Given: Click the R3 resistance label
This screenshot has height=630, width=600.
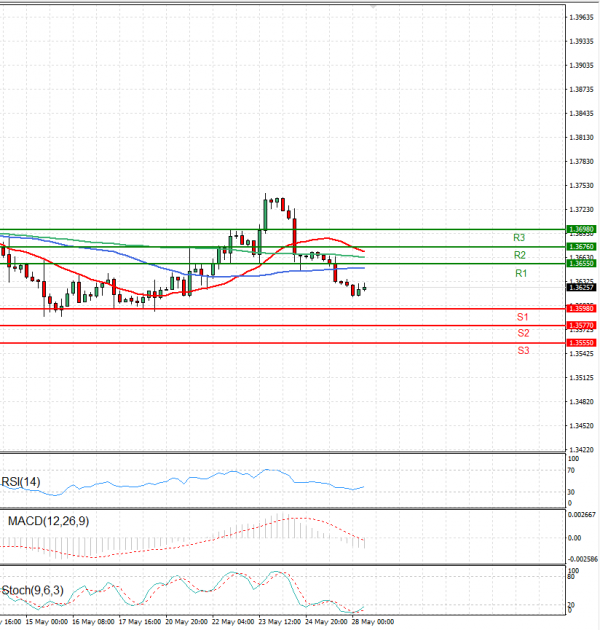Looking at the screenshot, I should click(519, 237).
